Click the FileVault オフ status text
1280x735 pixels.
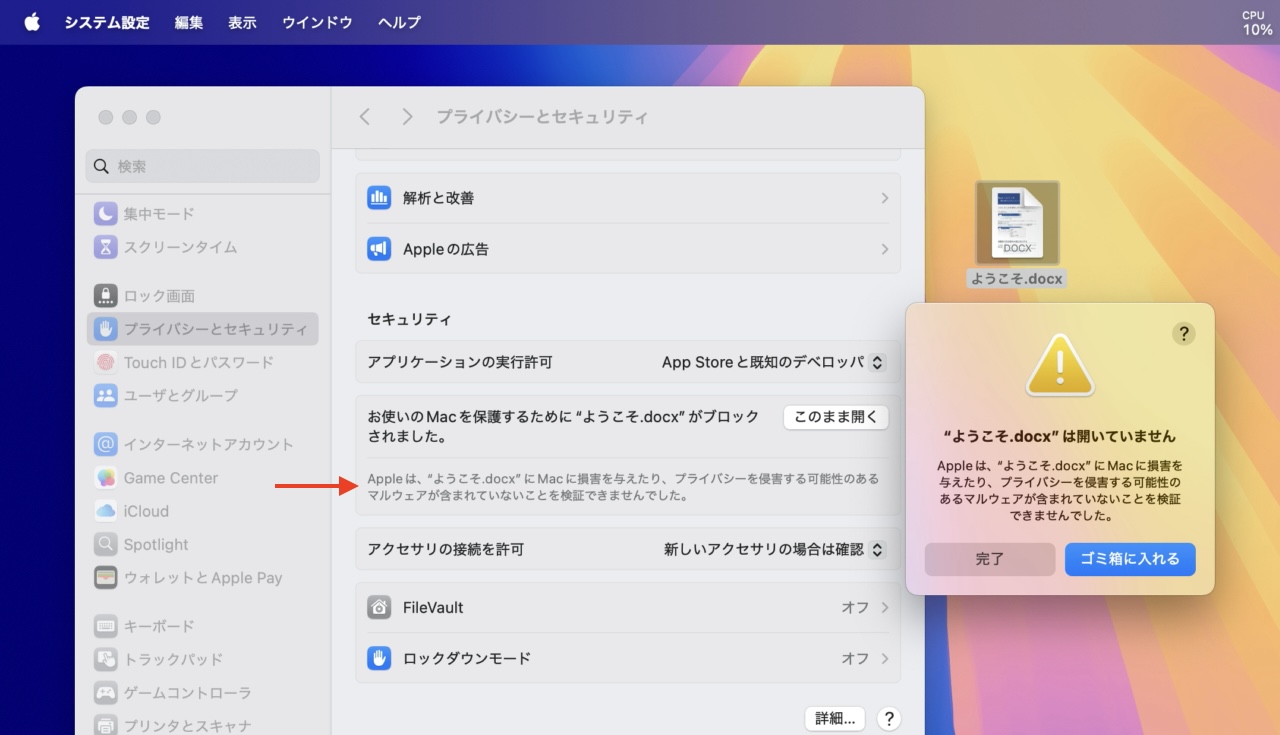click(855, 607)
